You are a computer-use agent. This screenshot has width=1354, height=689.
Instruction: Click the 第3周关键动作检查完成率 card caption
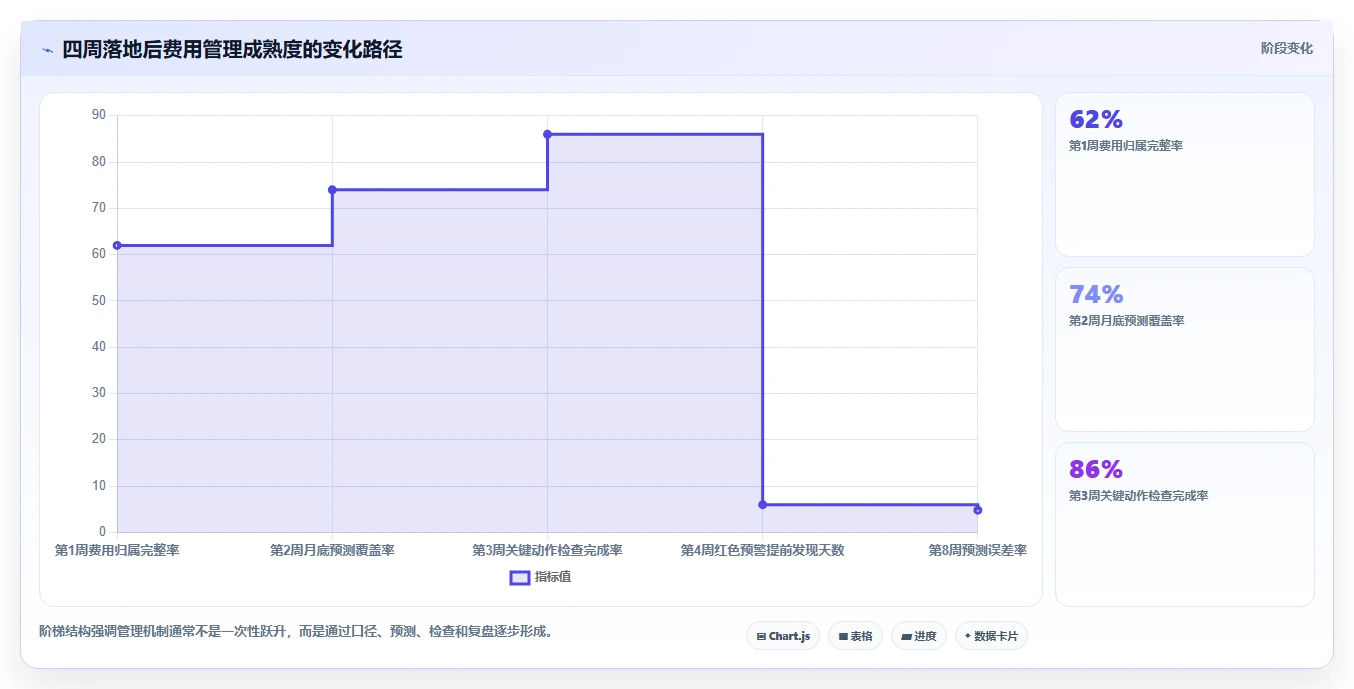point(1139,496)
